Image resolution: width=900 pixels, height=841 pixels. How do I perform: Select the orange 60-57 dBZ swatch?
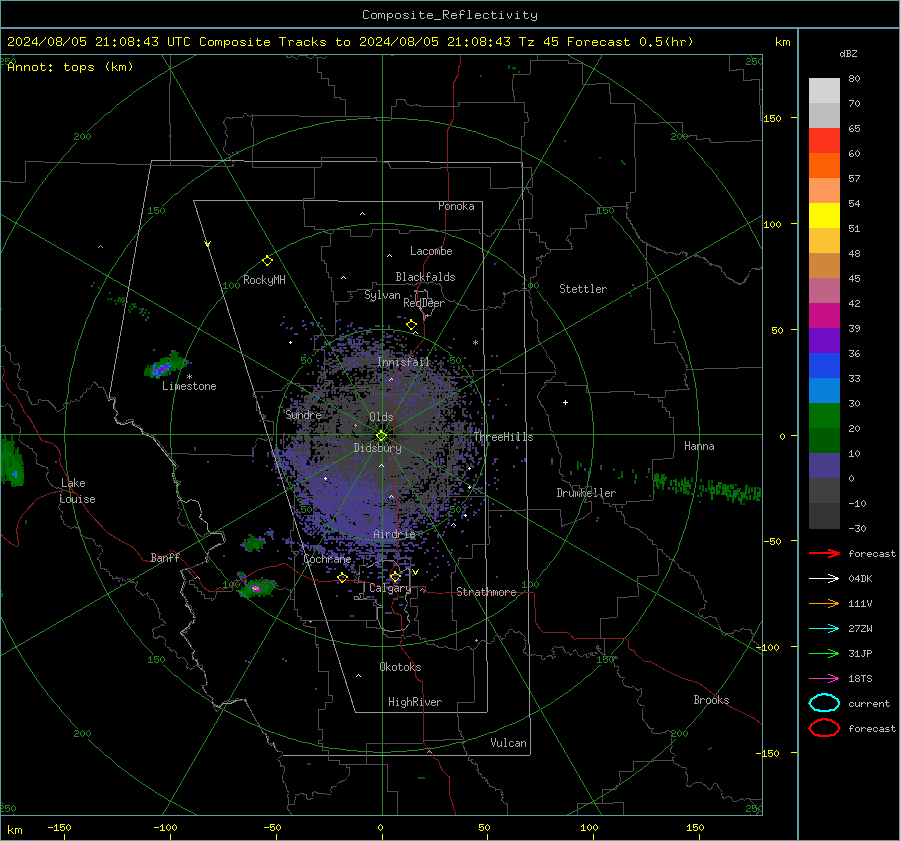824,166
